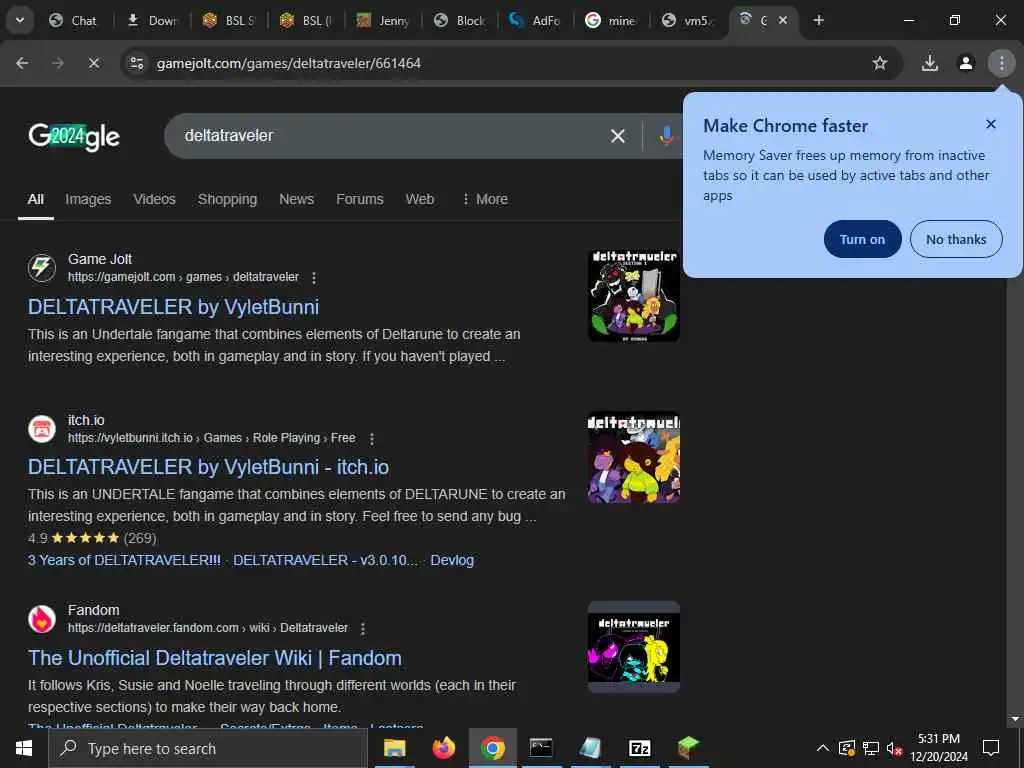
Task: Click the Windows taskbar search box
Action: click(x=208, y=748)
